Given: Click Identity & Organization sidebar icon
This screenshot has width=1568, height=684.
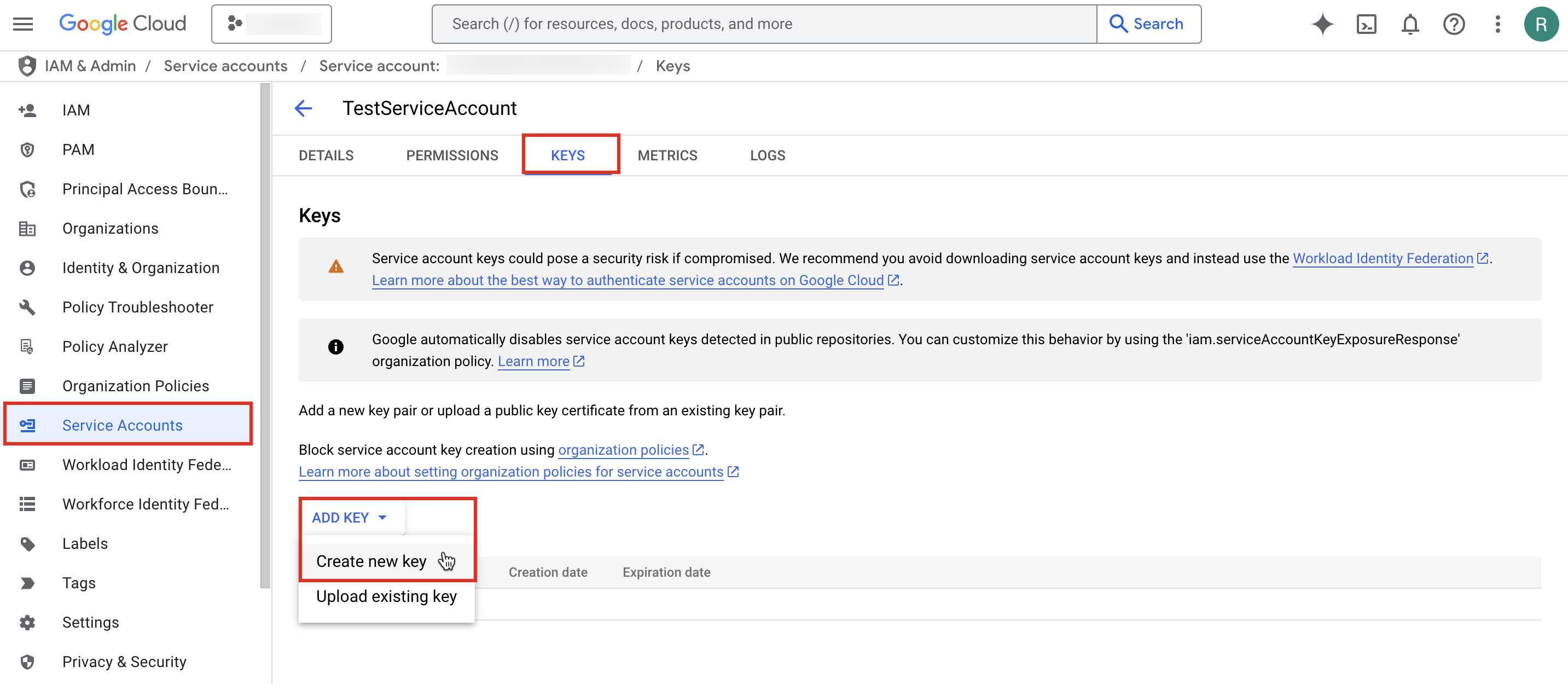Looking at the screenshot, I should click(27, 268).
